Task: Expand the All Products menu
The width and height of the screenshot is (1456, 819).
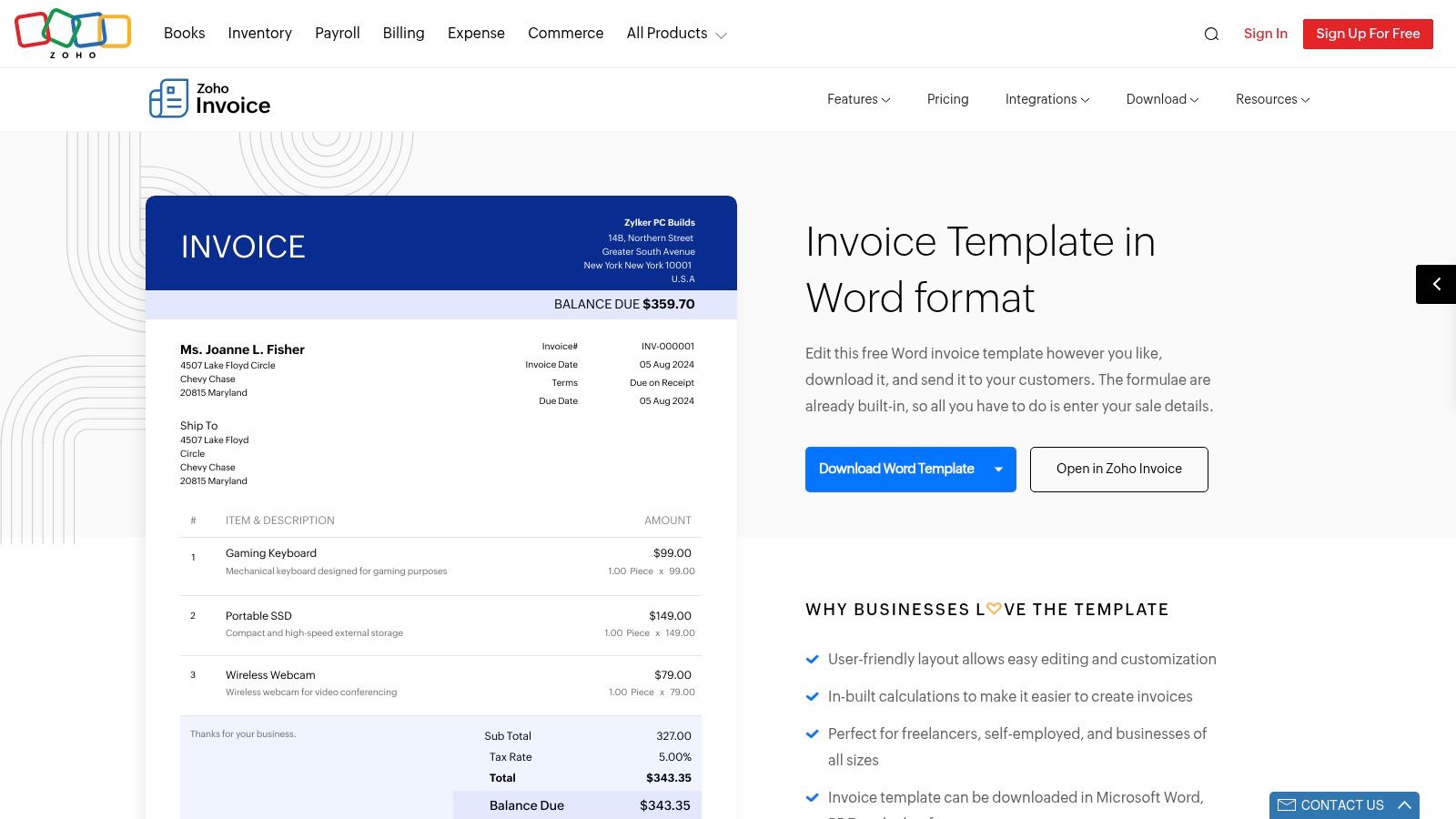Action: [x=675, y=34]
